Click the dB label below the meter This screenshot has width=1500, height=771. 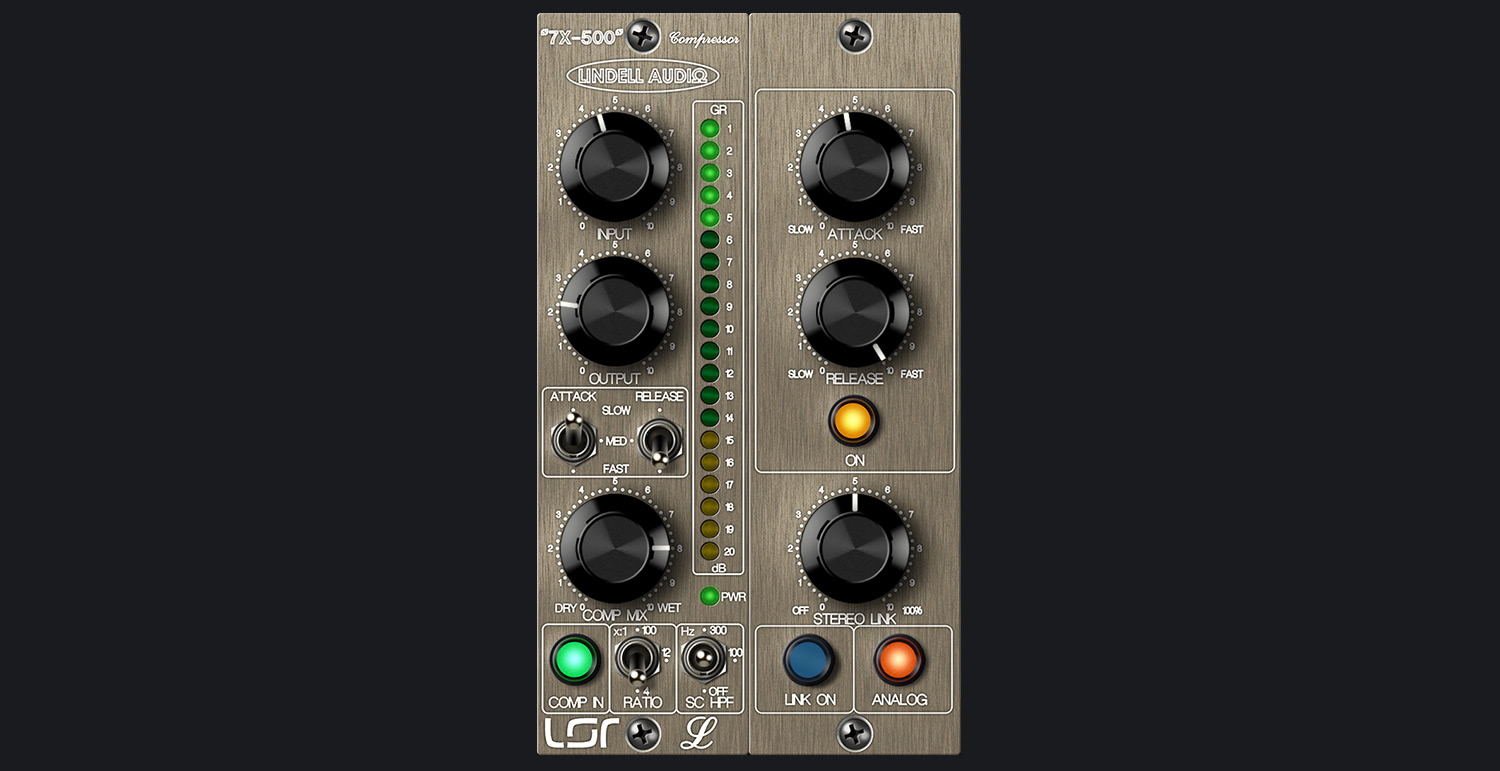(x=718, y=569)
